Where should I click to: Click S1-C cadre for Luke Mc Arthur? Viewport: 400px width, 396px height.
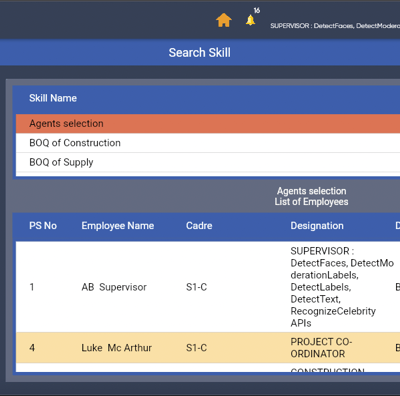(196, 348)
